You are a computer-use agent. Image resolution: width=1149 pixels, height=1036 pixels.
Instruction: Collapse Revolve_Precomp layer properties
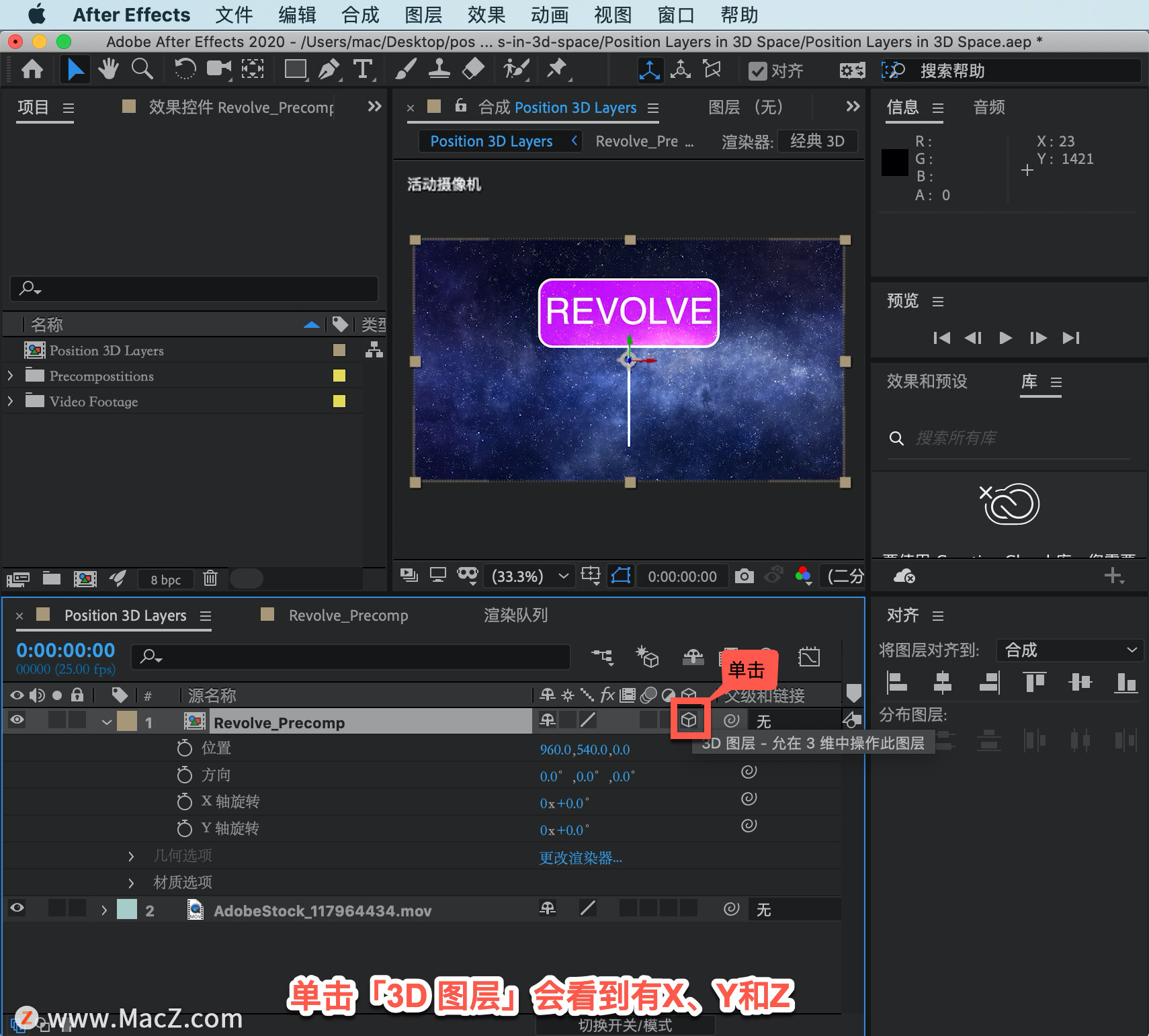coord(106,722)
